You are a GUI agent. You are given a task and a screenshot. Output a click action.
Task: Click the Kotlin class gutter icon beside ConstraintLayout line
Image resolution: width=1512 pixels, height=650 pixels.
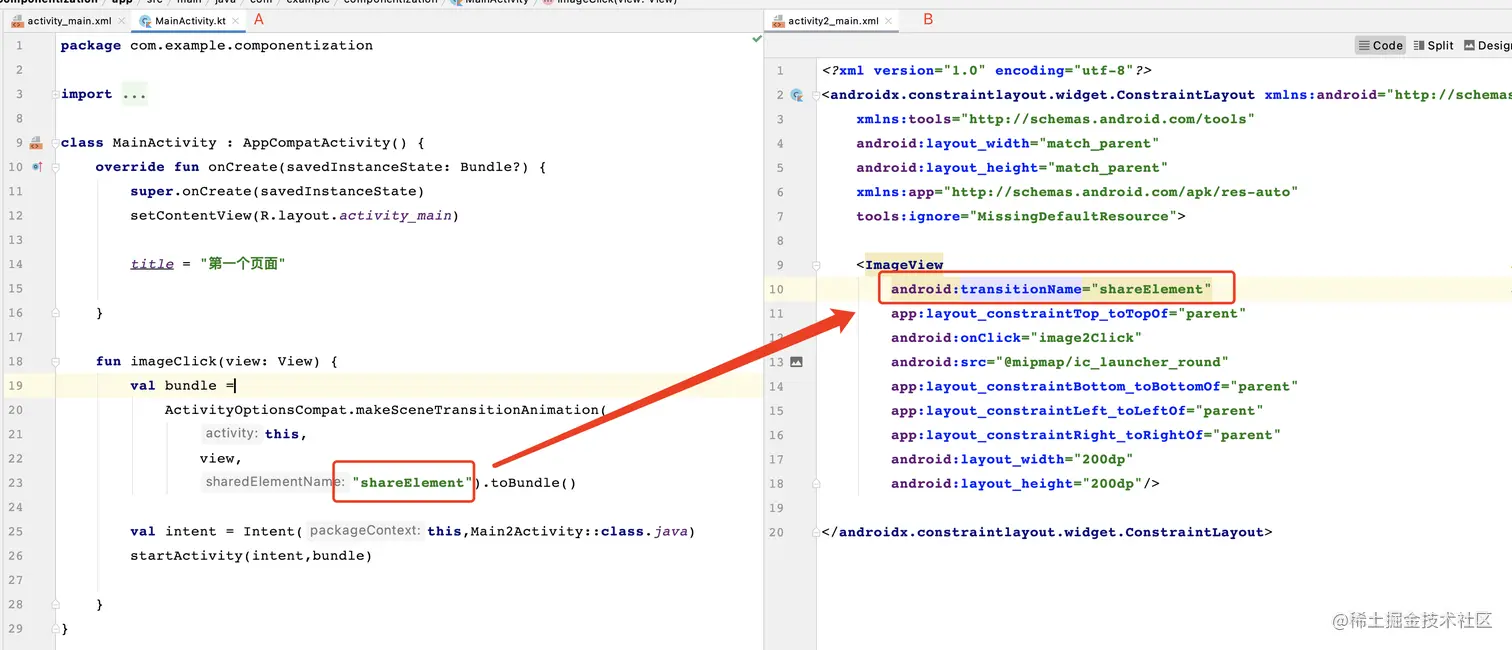[797, 95]
